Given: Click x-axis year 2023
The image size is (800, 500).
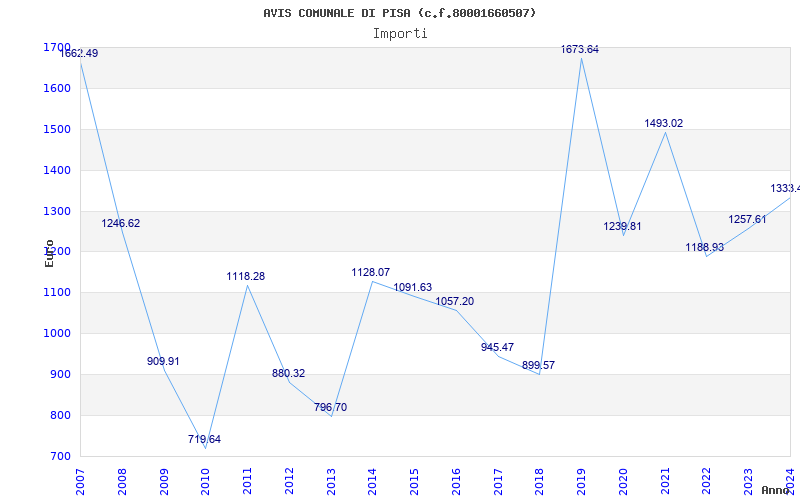Looking at the screenshot, I should pos(748,482).
